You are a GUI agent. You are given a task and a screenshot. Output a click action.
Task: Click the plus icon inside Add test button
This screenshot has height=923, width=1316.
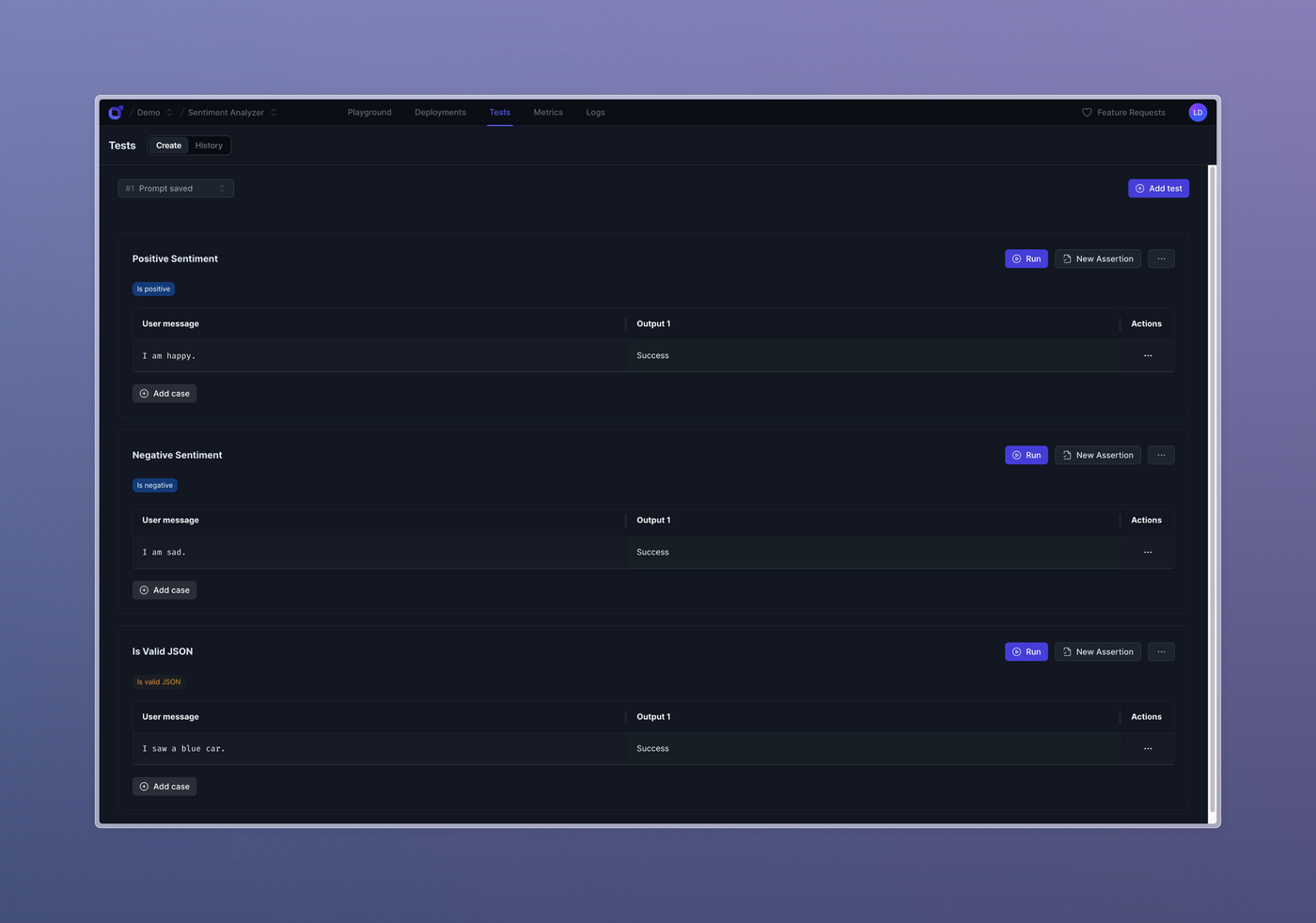point(1138,188)
